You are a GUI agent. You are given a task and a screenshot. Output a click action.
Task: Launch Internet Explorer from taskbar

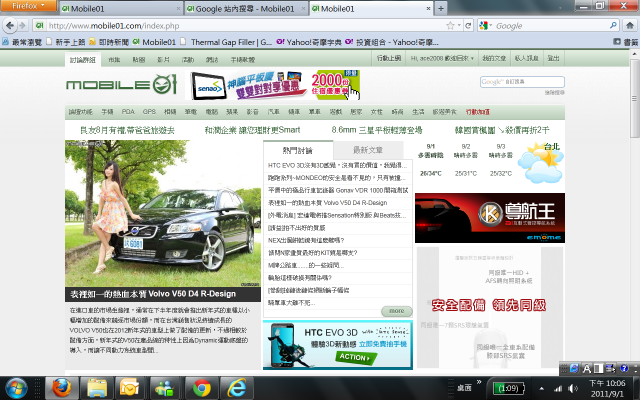[237, 388]
